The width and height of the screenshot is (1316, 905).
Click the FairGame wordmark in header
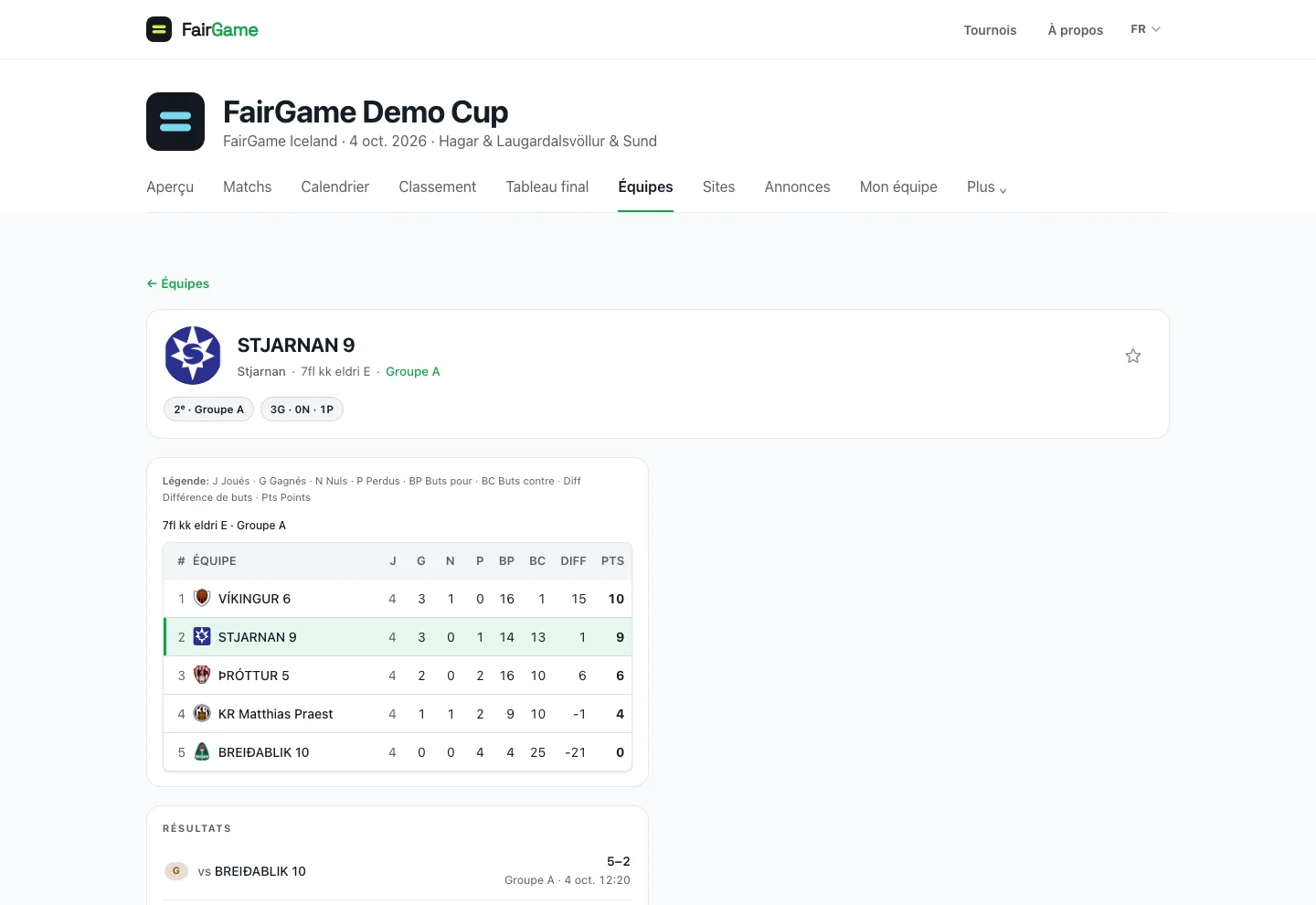click(220, 29)
